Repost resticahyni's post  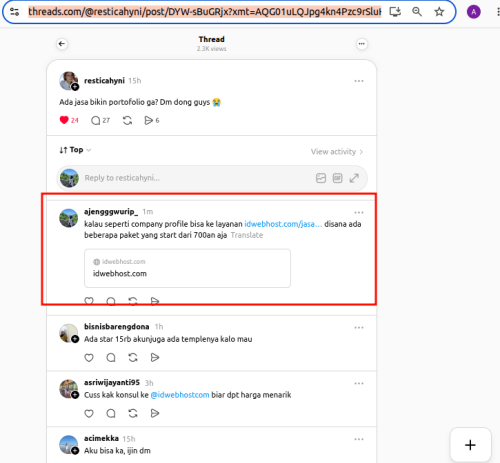pos(127,120)
